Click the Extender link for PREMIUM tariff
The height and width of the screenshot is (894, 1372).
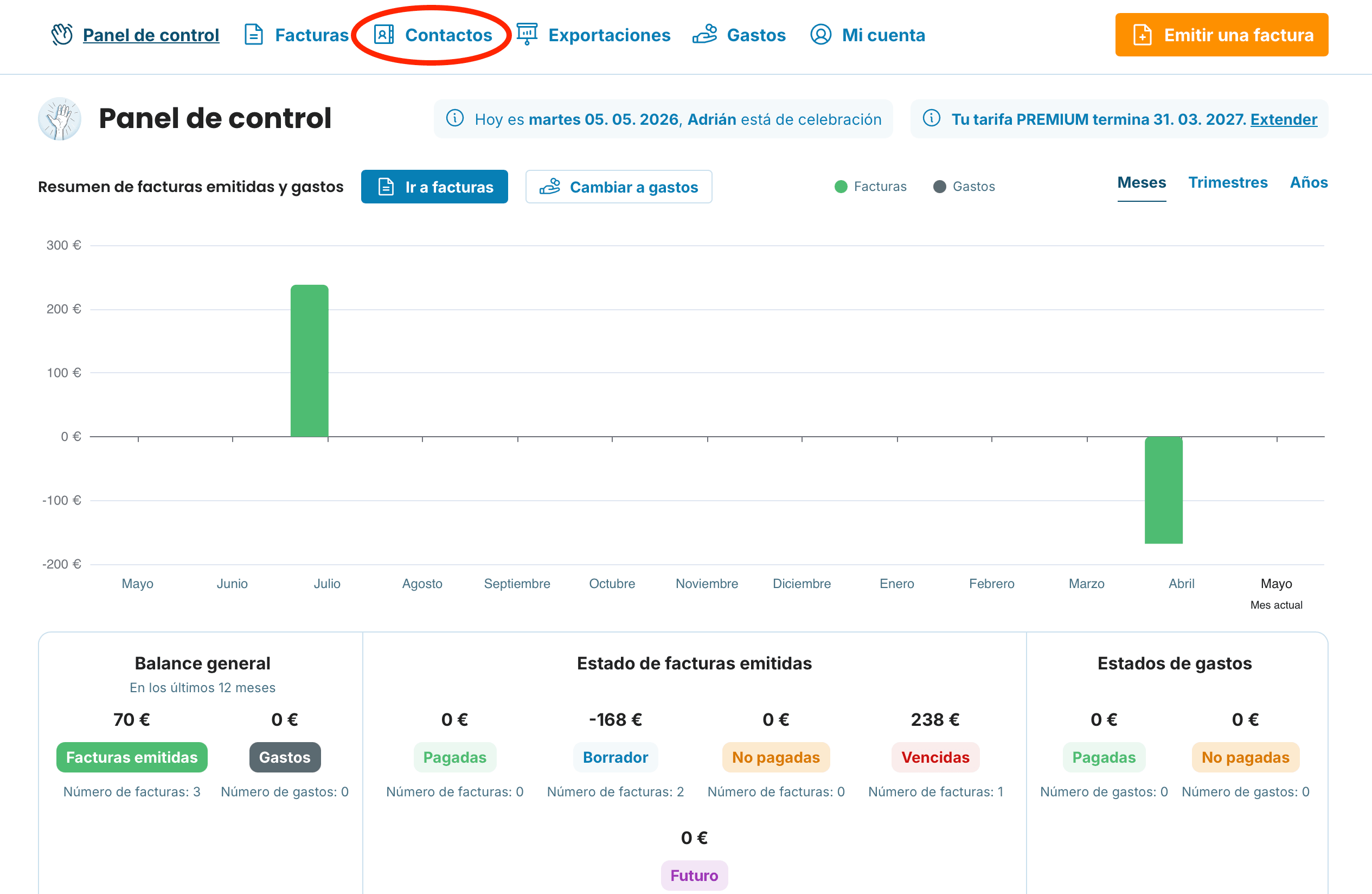tap(1284, 119)
